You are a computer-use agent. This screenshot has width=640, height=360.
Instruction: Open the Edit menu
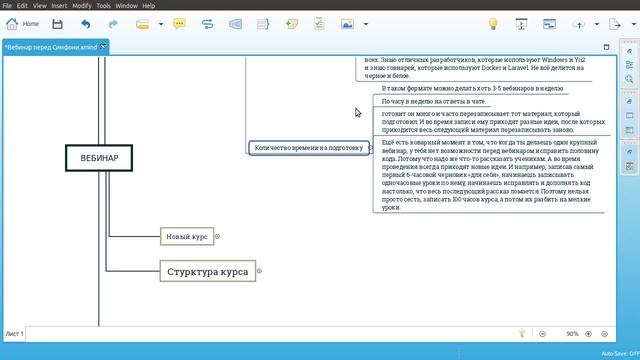pos(22,5)
